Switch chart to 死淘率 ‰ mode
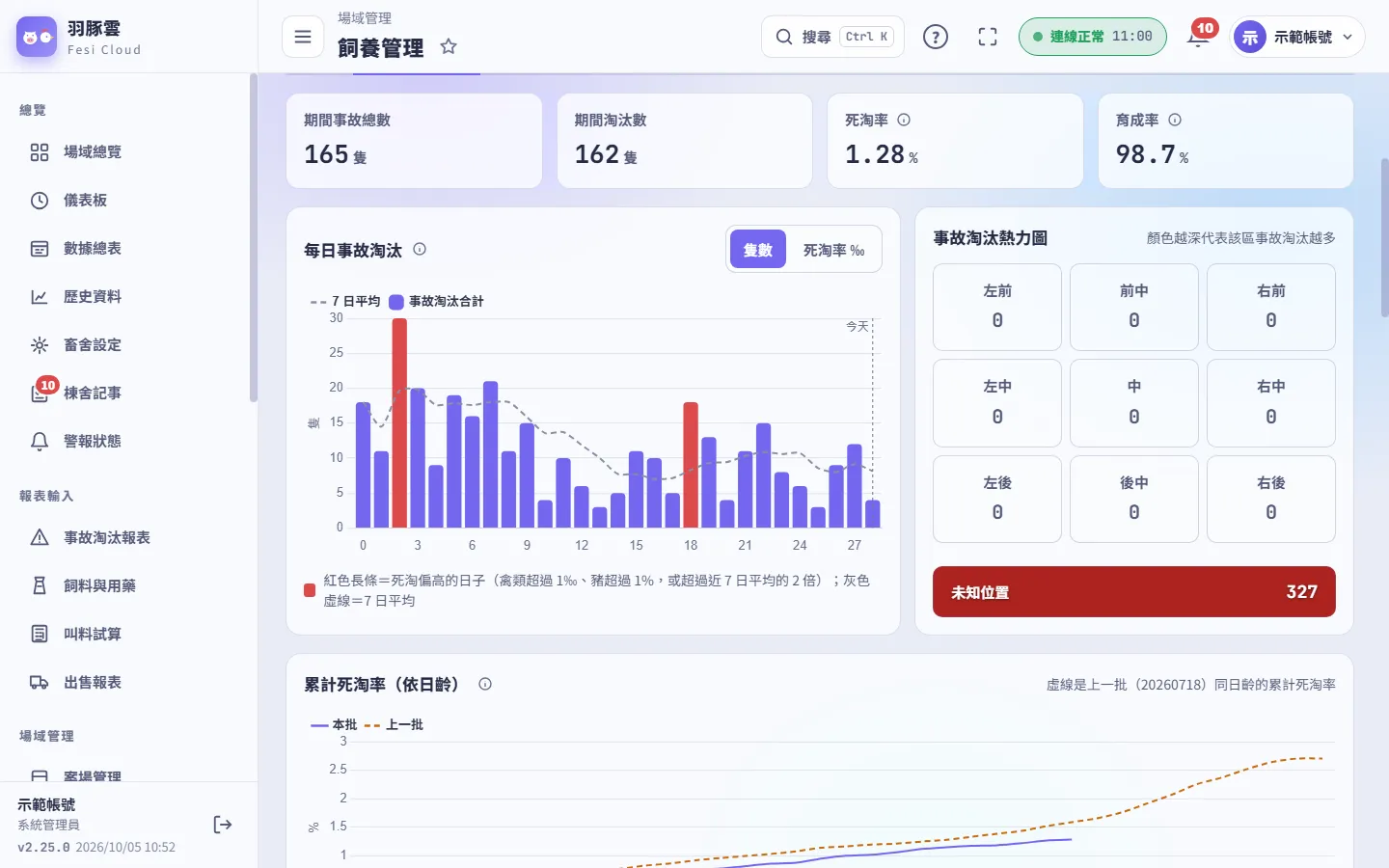The height and width of the screenshot is (868, 1389). pyautogui.click(x=833, y=250)
